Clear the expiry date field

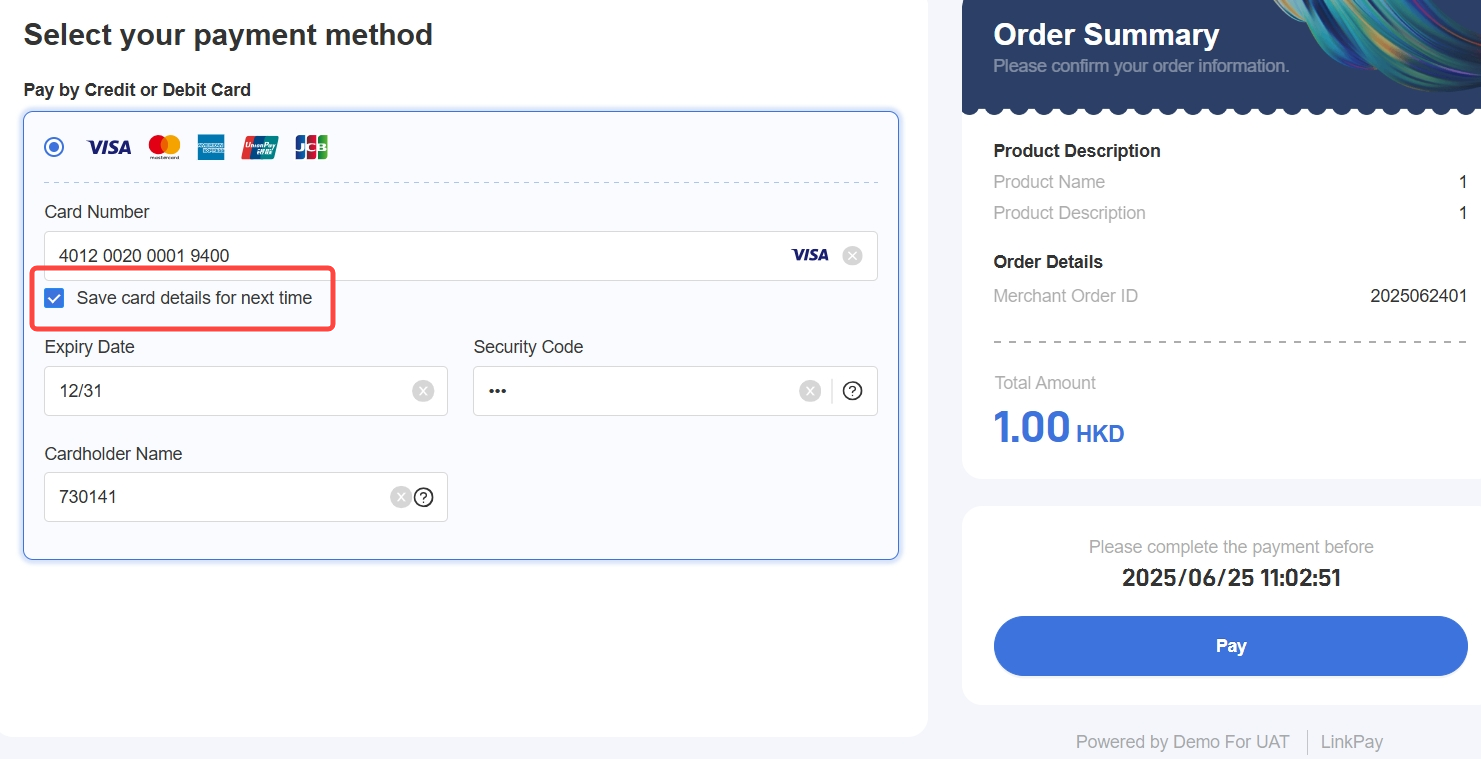(423, 391)
